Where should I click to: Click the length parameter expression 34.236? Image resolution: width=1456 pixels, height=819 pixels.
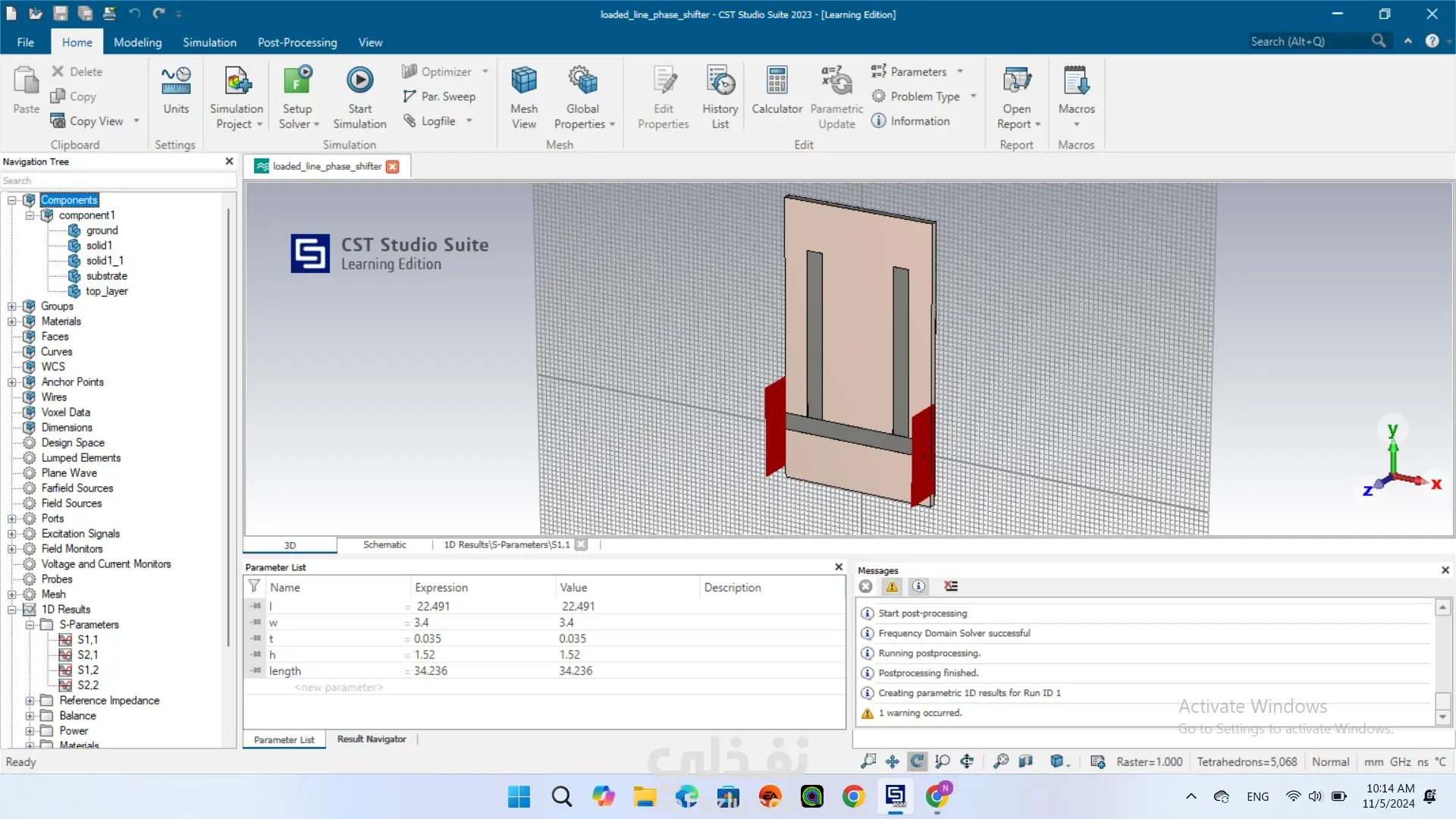click(x=431, y=671)
